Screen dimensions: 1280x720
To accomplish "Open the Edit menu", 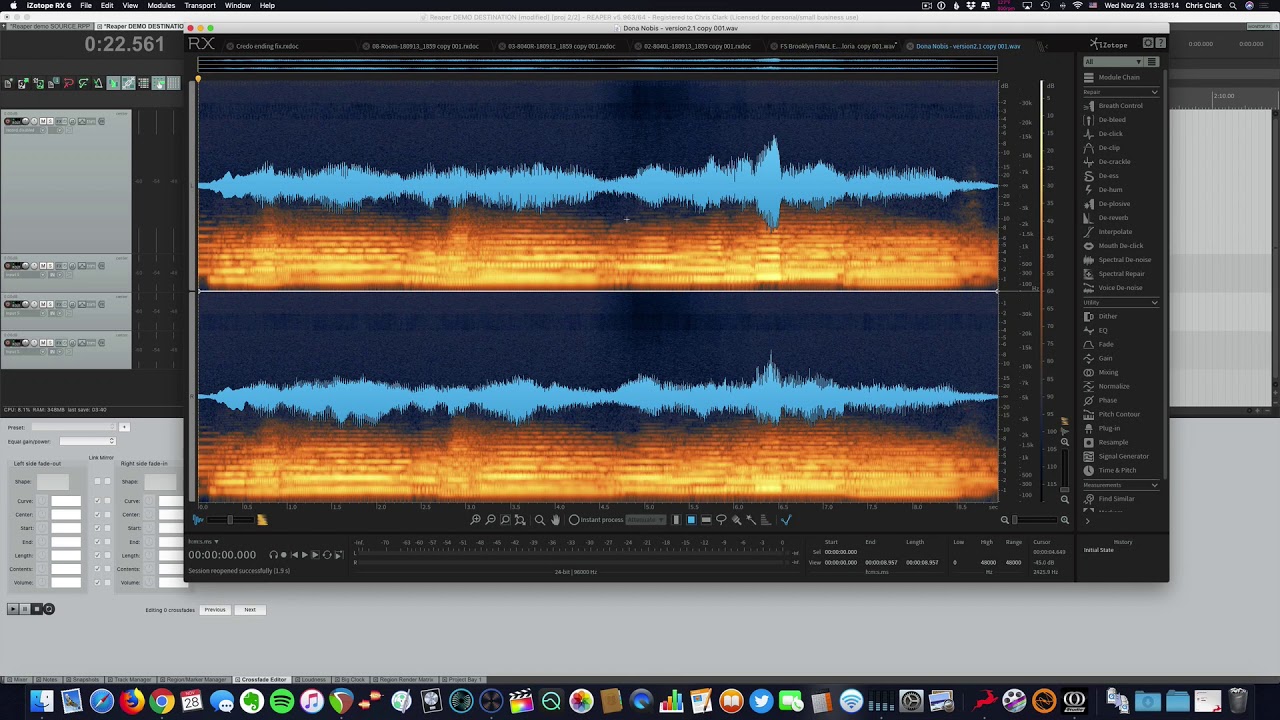I will [x=107, y=6].
